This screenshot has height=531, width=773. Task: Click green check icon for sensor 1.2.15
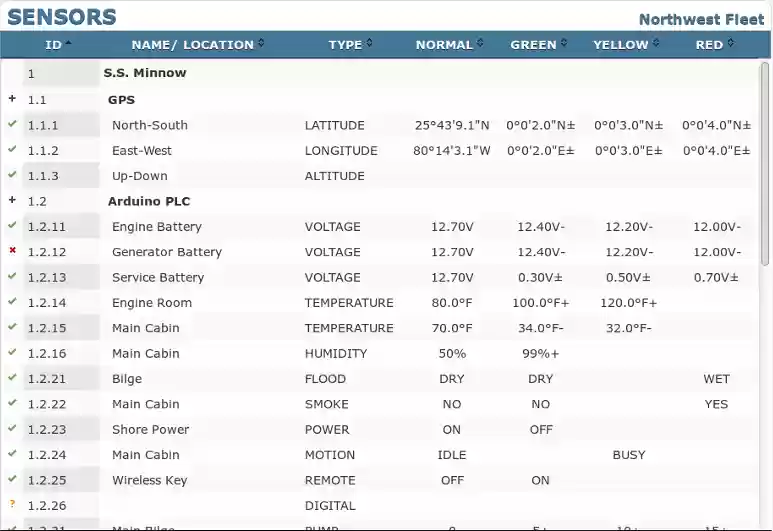(x=12, y=326)
